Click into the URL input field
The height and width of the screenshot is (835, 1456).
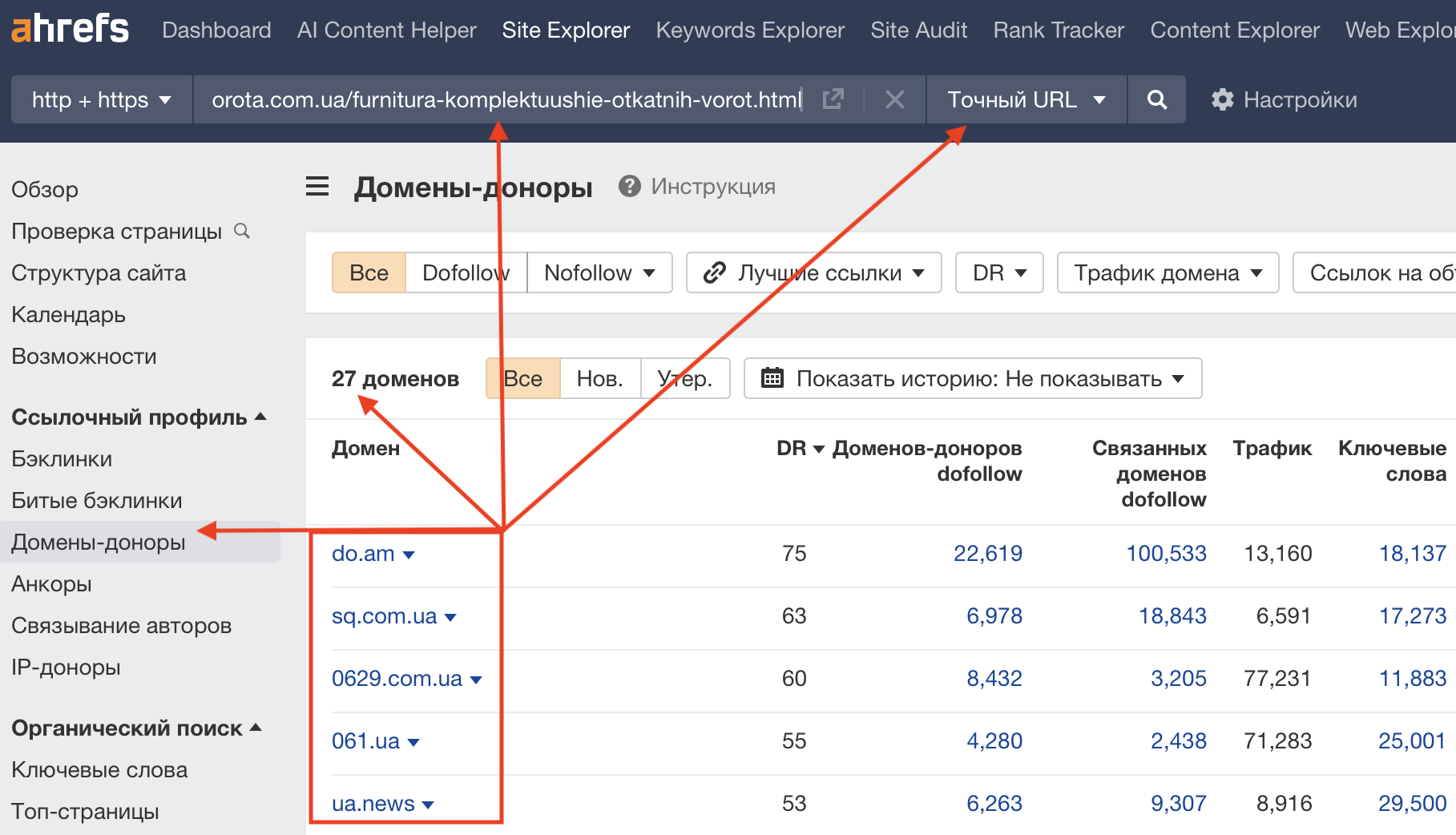pos(505,99)
